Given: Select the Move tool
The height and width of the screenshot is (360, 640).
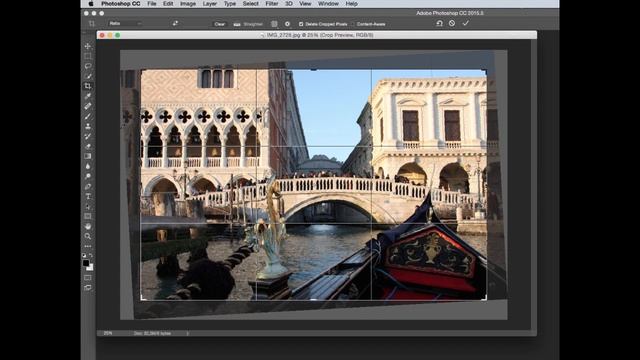Looking at the screenshot, I should (88, 46).
